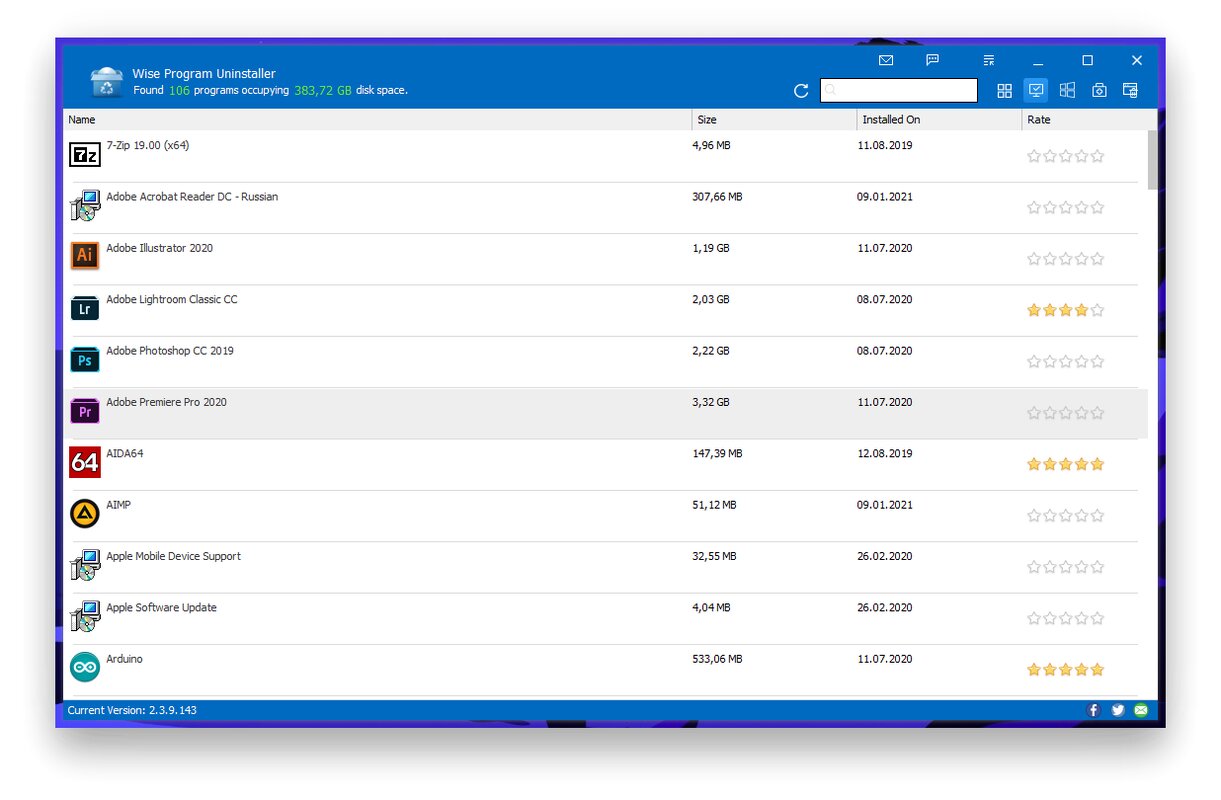Select the Desktop Apps monitor icon

click(x=1036, y=91)
